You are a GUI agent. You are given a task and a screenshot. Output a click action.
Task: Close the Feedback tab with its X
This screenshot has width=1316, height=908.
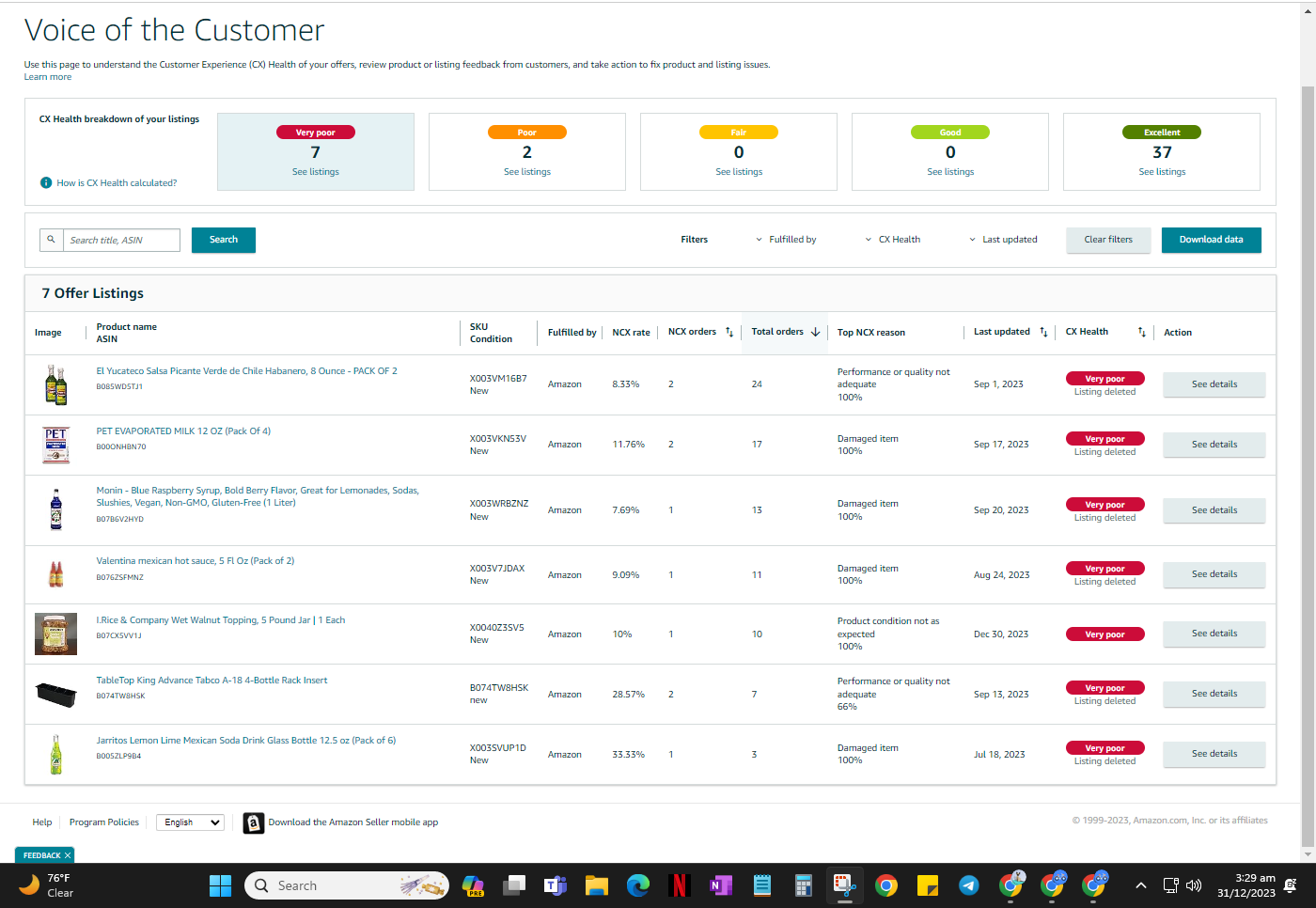pos(68,855)
